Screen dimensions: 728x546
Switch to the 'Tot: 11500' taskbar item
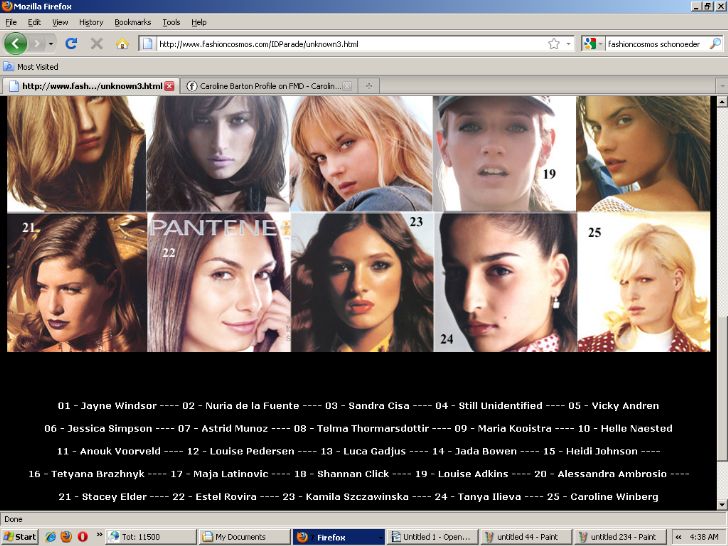point(151,537)
